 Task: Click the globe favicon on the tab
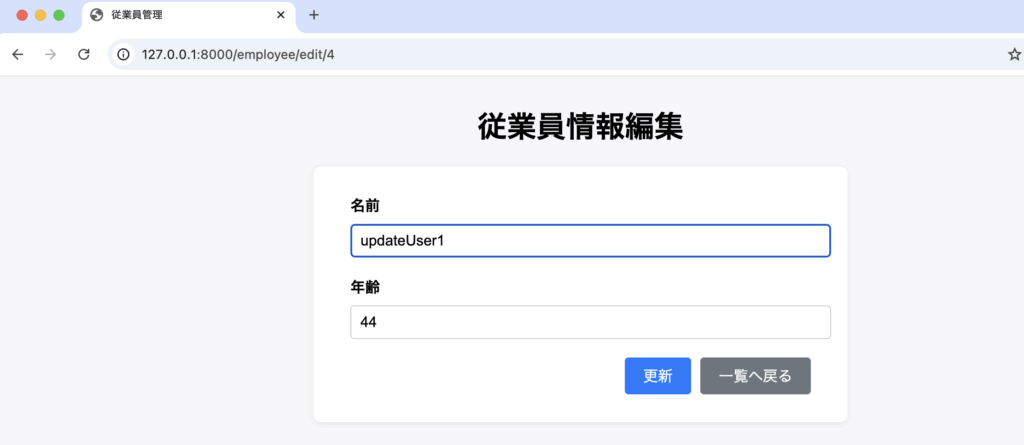[97, 15]
